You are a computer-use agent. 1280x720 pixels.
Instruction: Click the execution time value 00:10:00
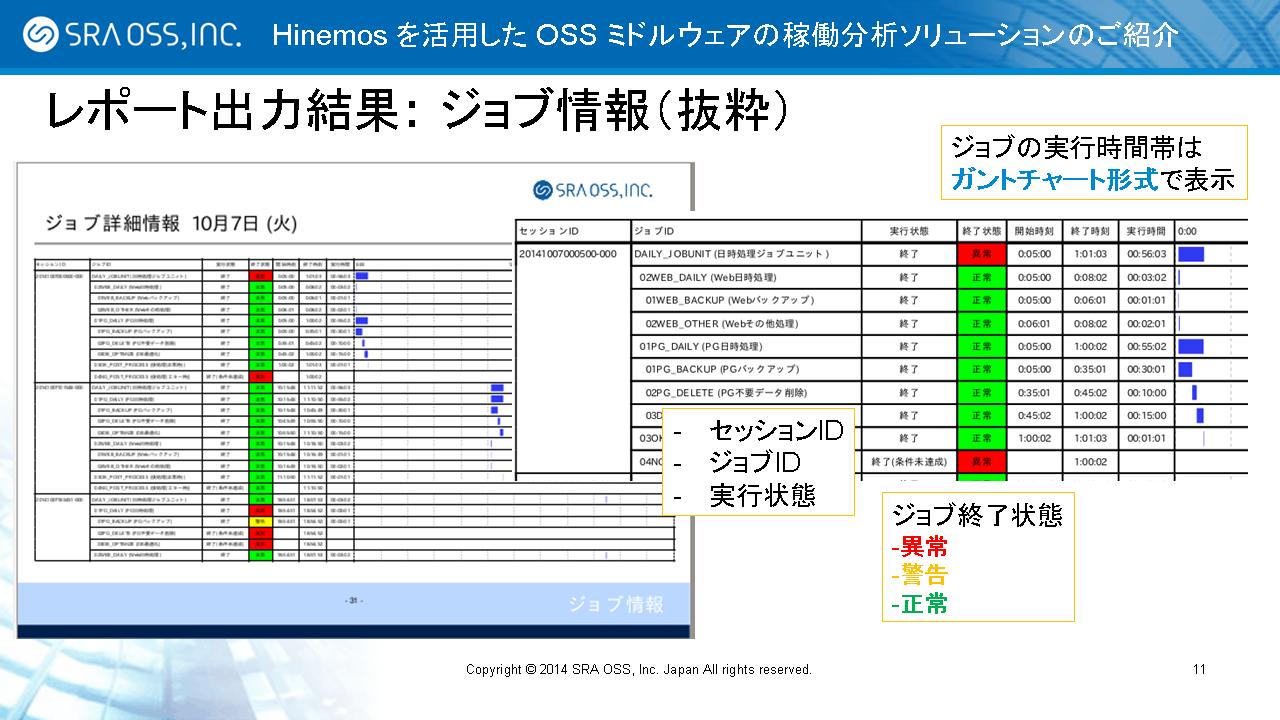(1146, 392)
